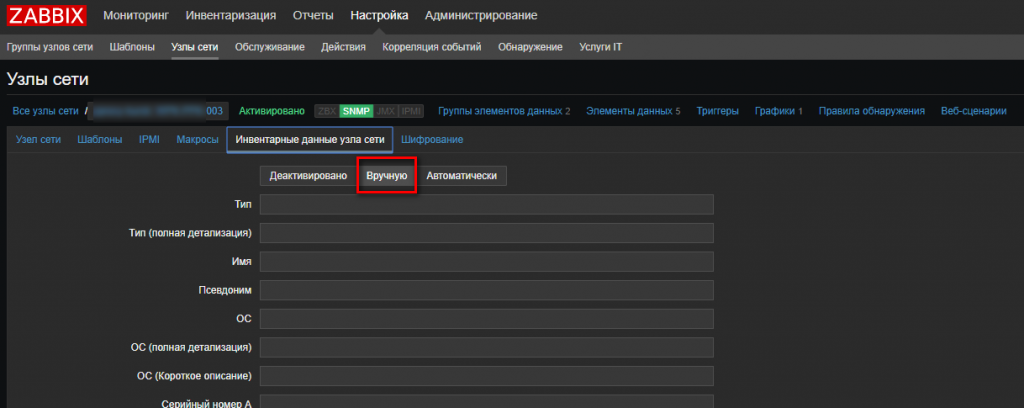Set inventory mode to Автоматически

pos(461,176)
